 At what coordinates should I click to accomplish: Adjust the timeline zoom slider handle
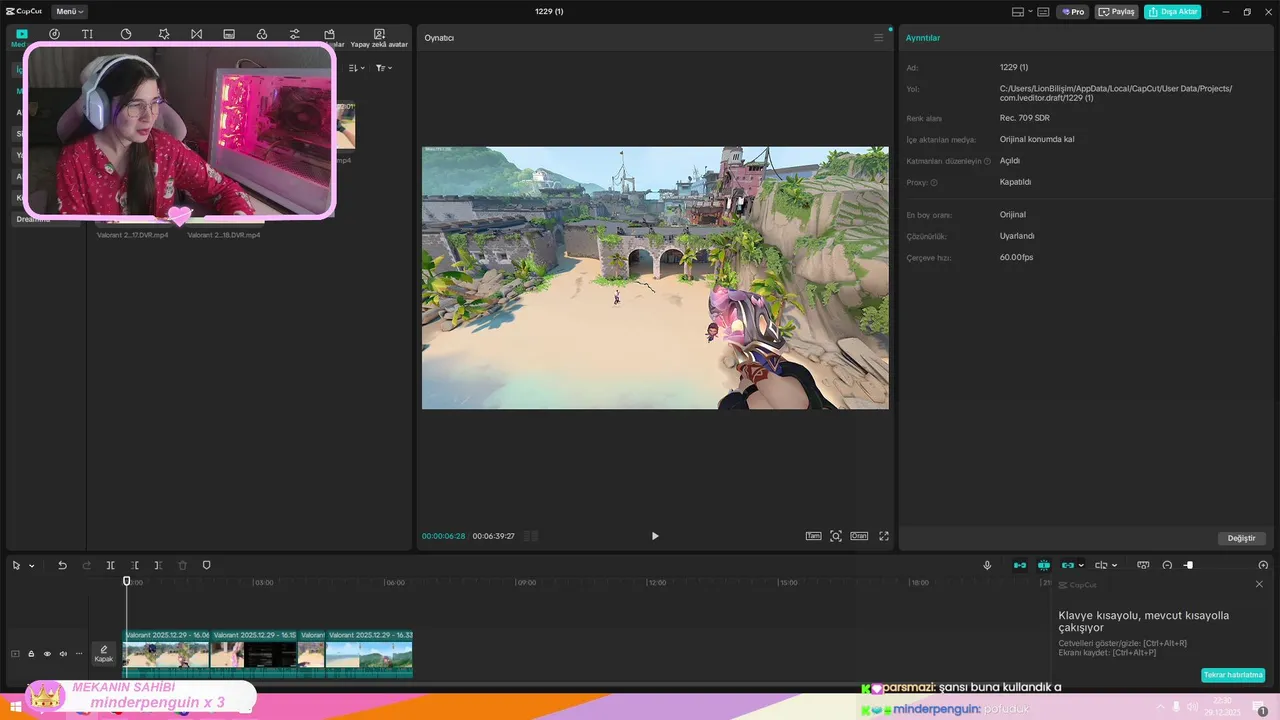1189,566
